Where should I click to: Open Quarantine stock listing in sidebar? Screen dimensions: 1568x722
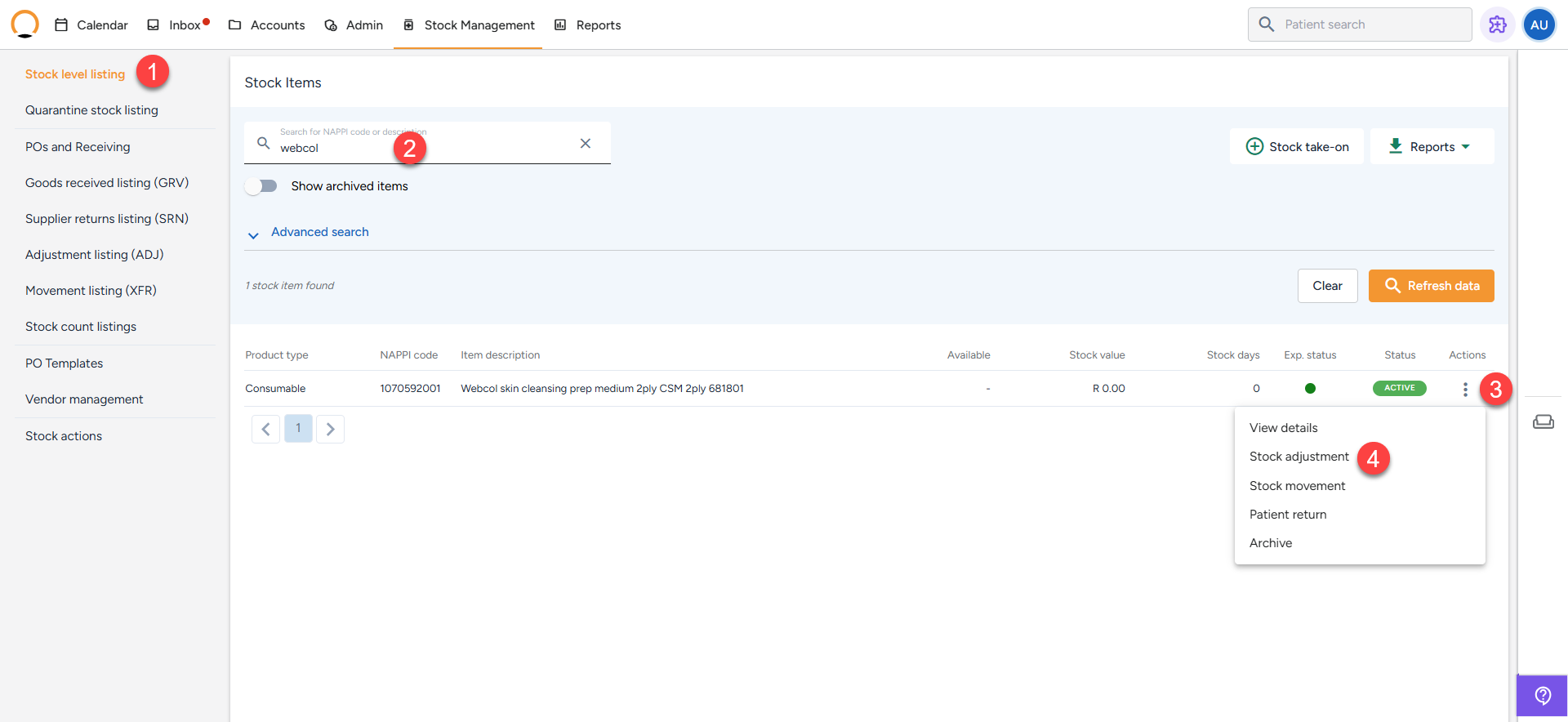coord(91,110)
